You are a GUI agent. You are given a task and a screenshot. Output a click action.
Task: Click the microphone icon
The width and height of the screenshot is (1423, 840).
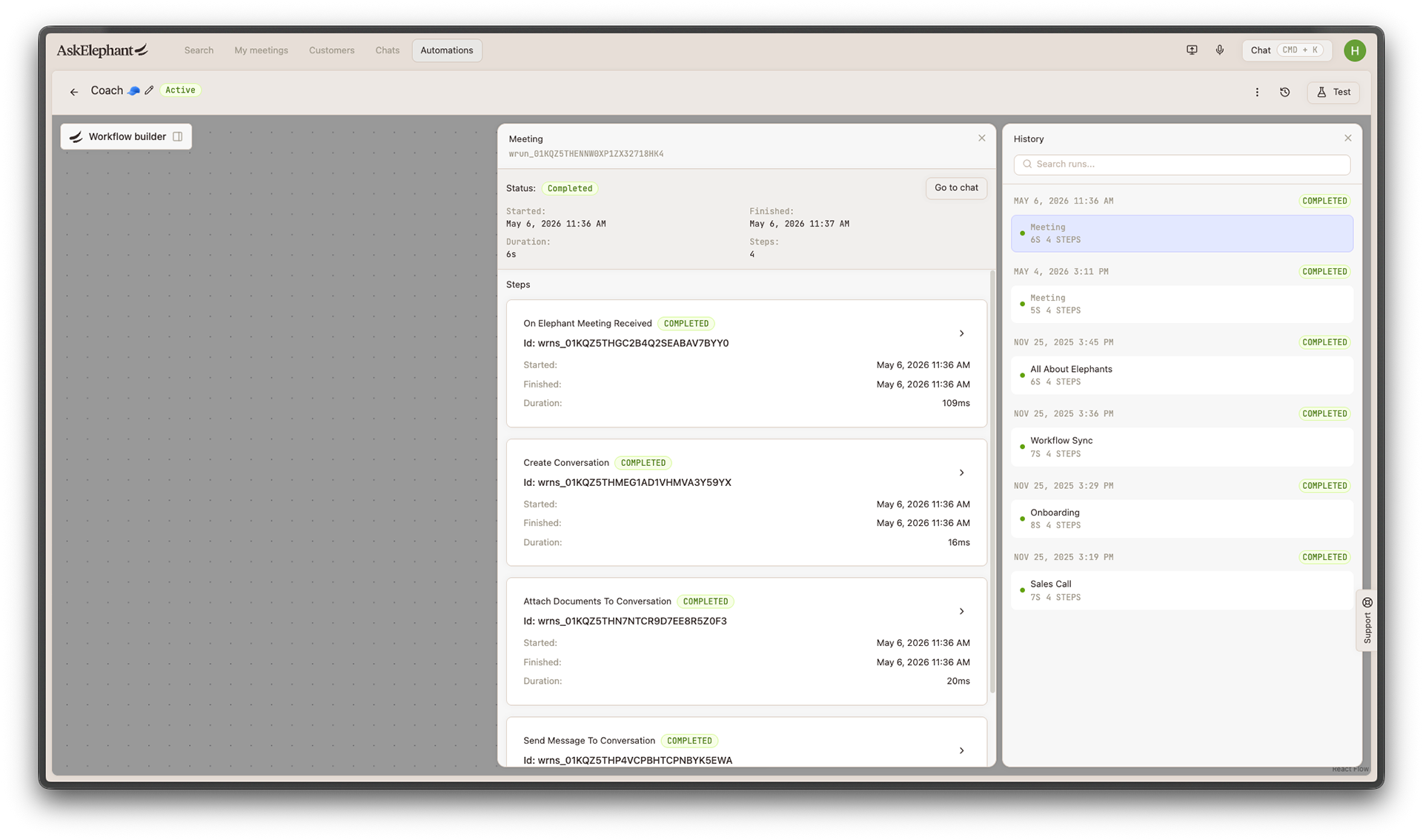pyautogui.click(x=1220, y=50)
